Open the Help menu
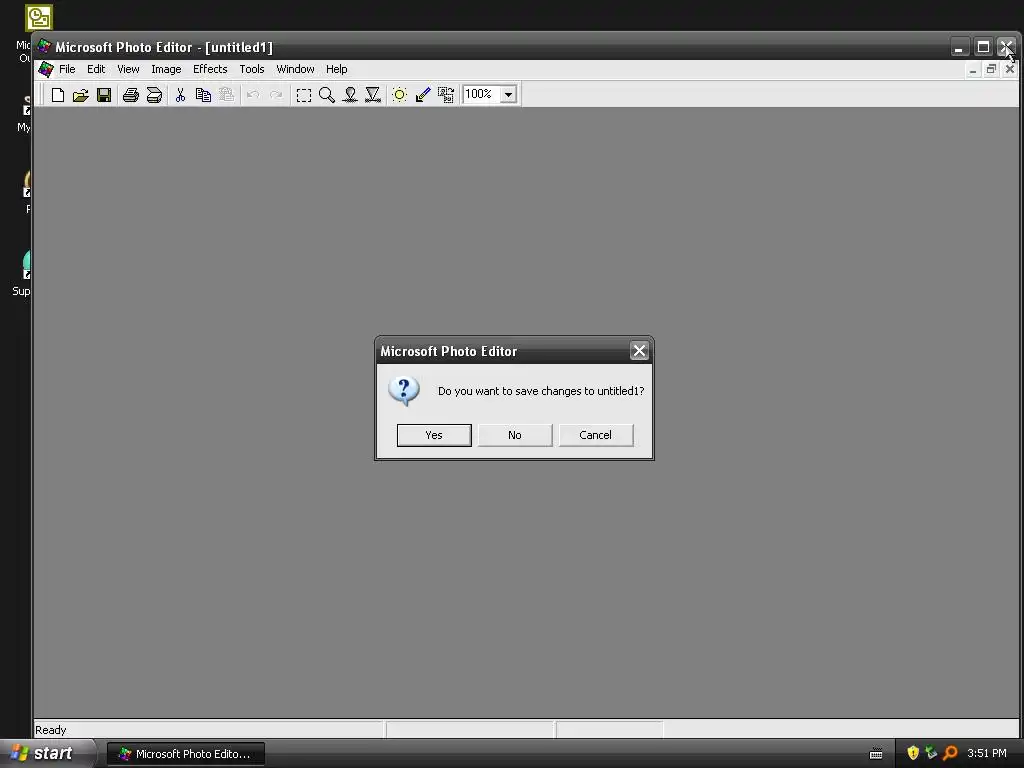 [x=336, y=69]
